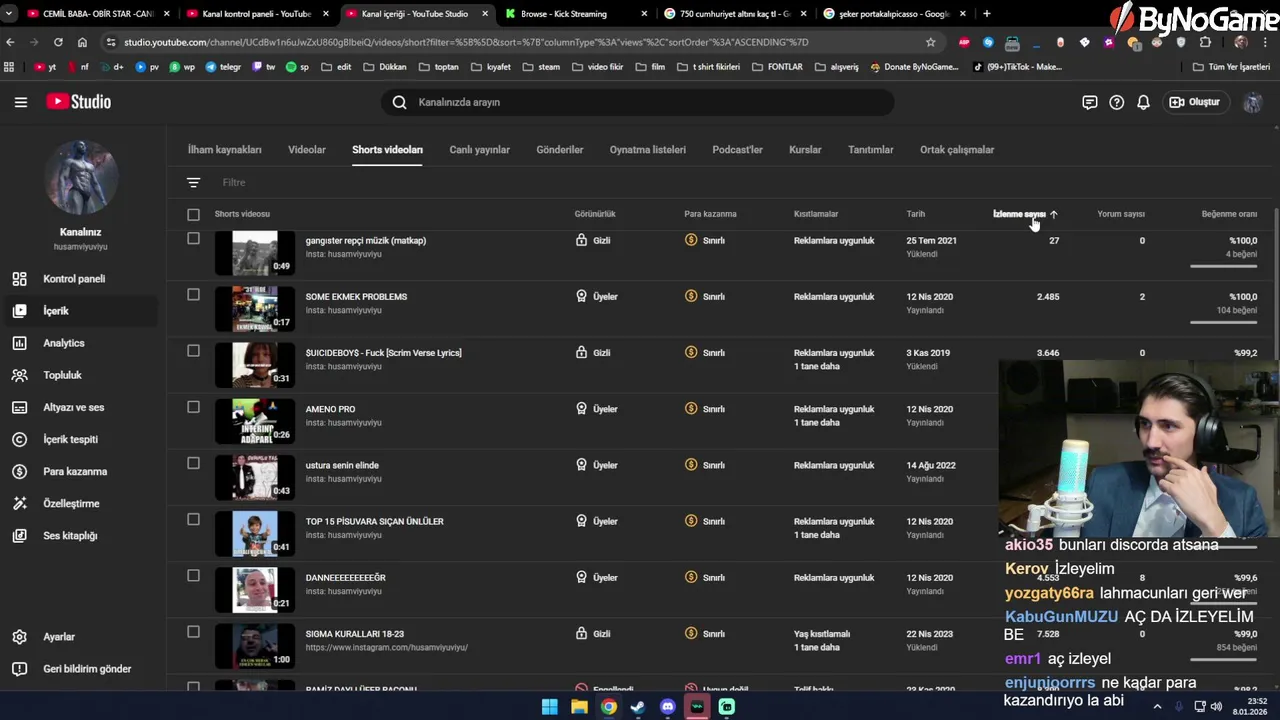Image resolution: width=1280 pixels, height=720 pixels.
Task: Click the Filtre filter input
Action: [x=234, y=182]
